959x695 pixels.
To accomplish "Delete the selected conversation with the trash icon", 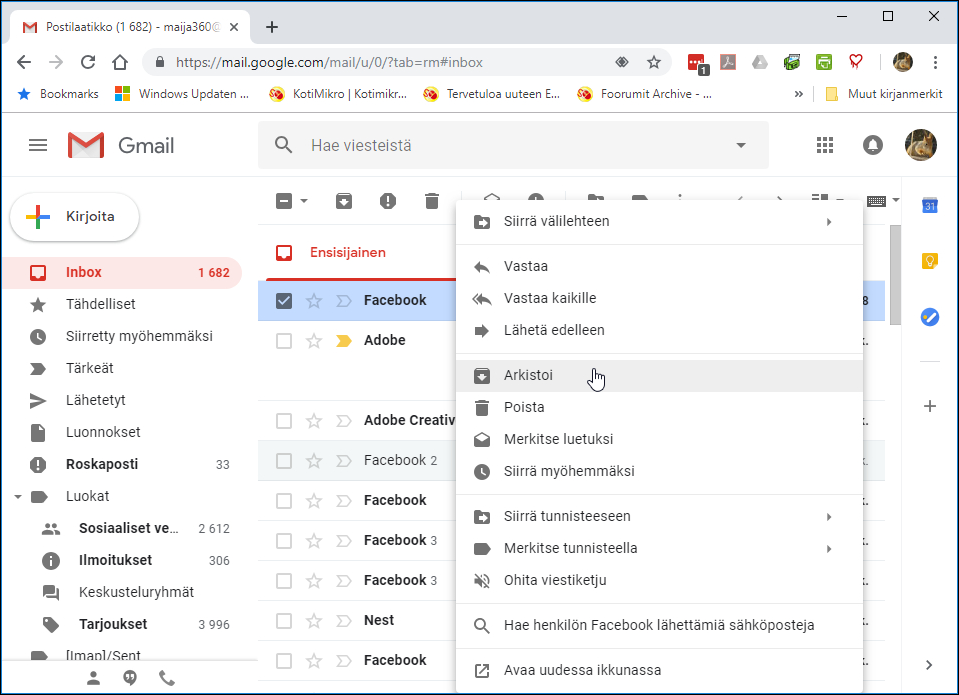I will pos(431,201).
